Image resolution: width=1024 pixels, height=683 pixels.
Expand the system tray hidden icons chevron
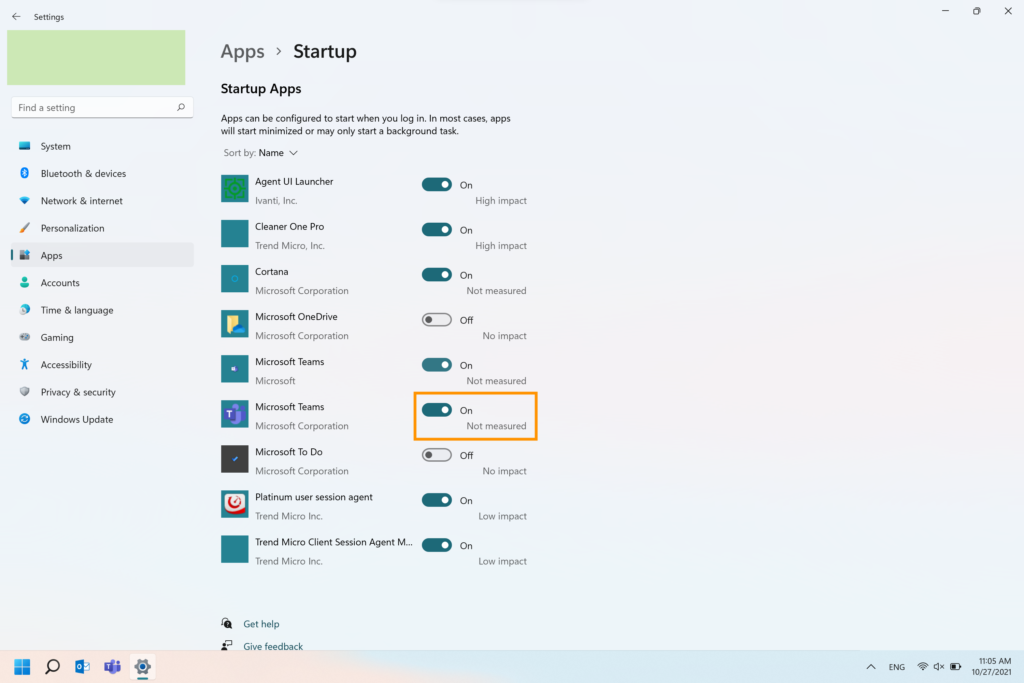[x=870, y=667]
